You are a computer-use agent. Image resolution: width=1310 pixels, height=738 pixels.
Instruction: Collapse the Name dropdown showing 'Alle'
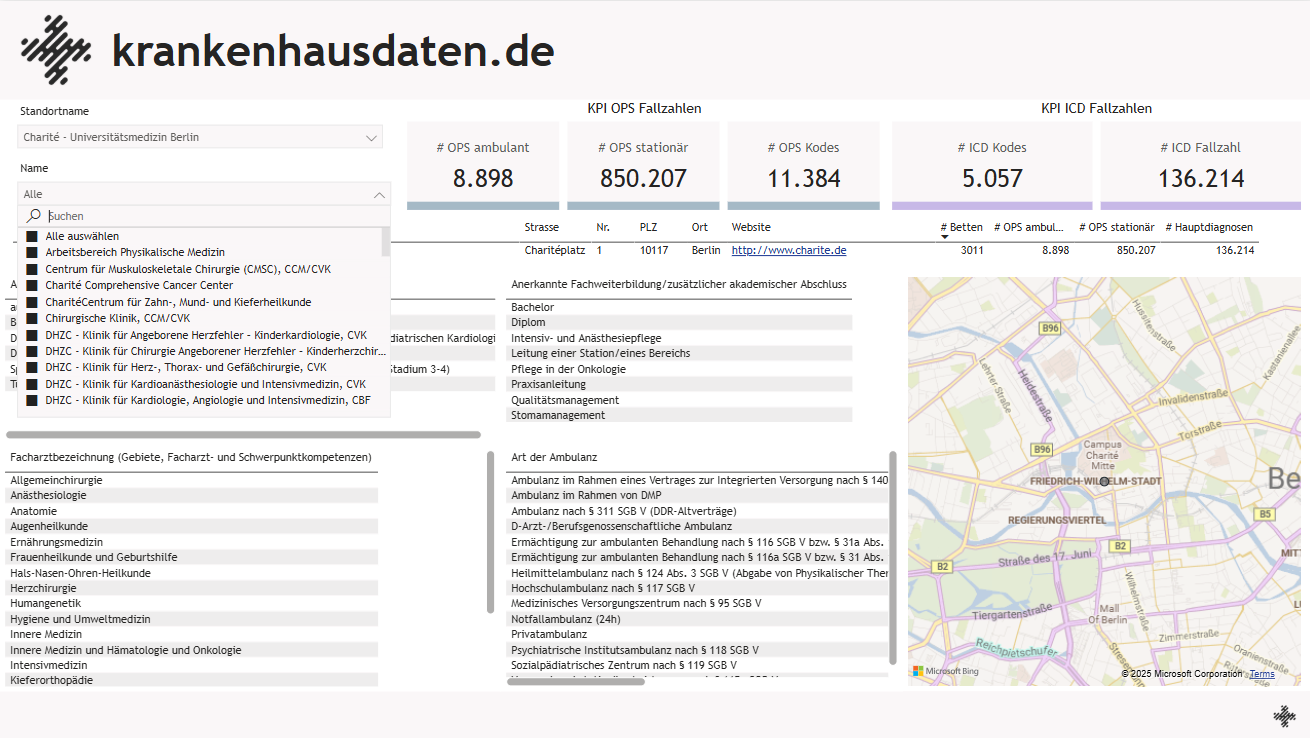379,195
